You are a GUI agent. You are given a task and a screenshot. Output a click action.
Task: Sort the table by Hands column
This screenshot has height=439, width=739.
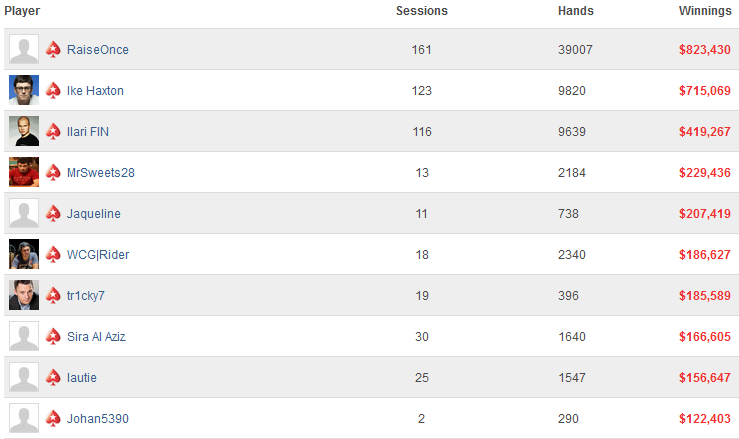(575, 11)
